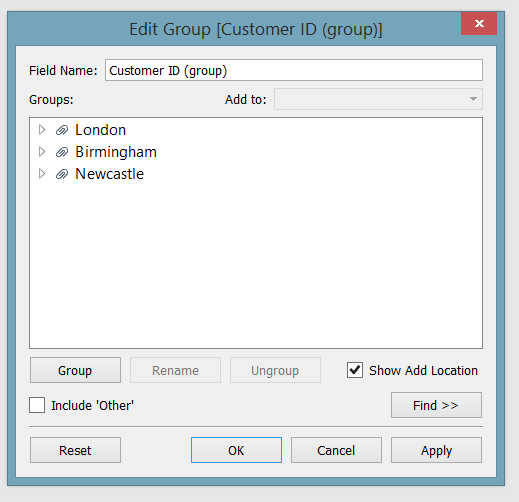
Task: Expand the Newcastle group triangle
Action: click(x=42, y=174)
